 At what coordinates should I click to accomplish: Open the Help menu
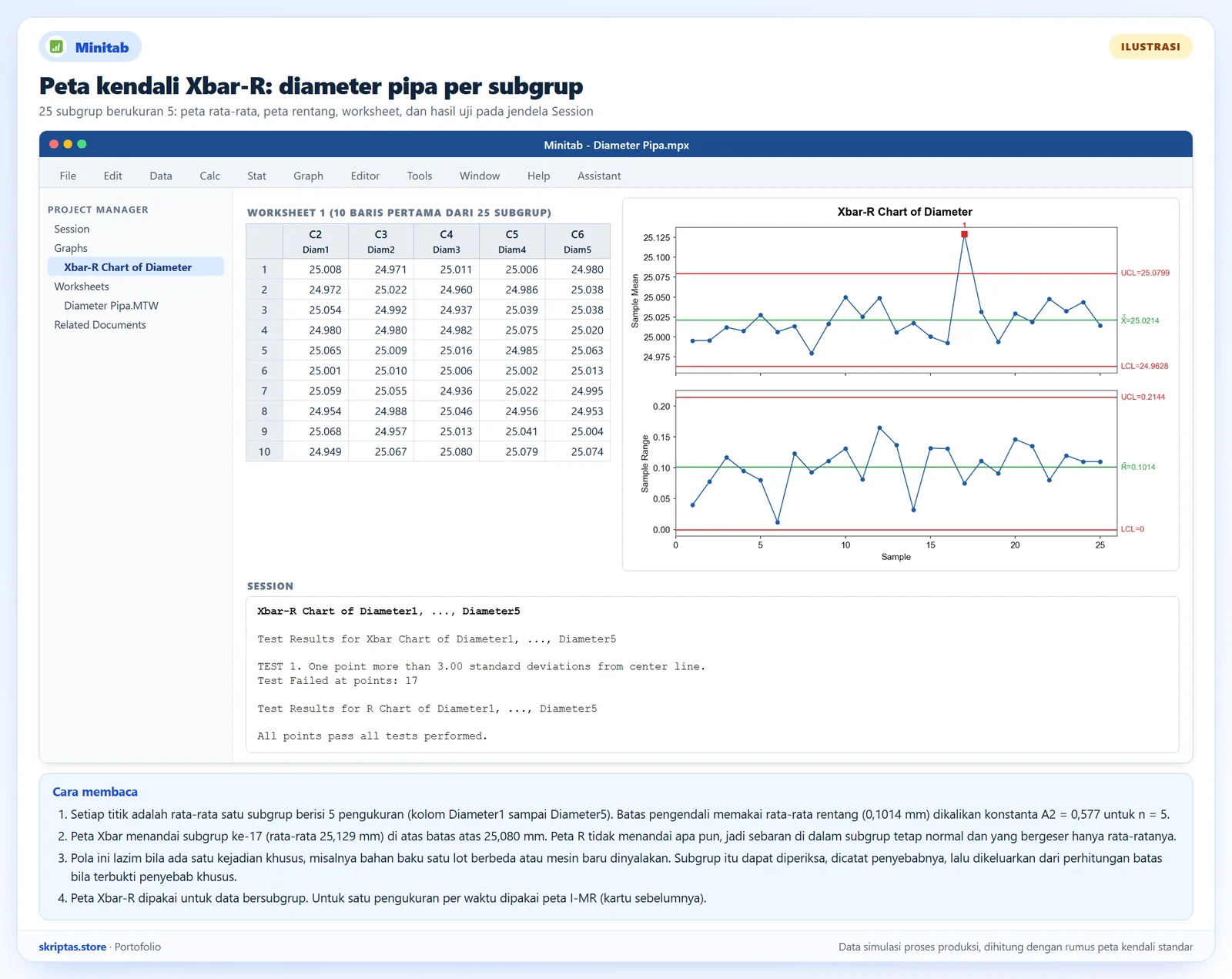[x=538, y=176]
